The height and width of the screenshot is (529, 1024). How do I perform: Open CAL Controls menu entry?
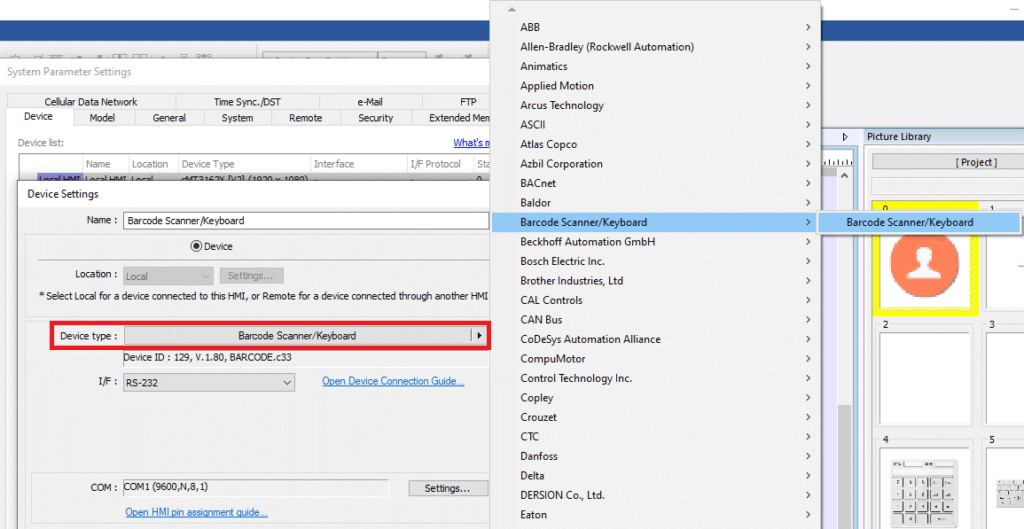click(655, 300)
